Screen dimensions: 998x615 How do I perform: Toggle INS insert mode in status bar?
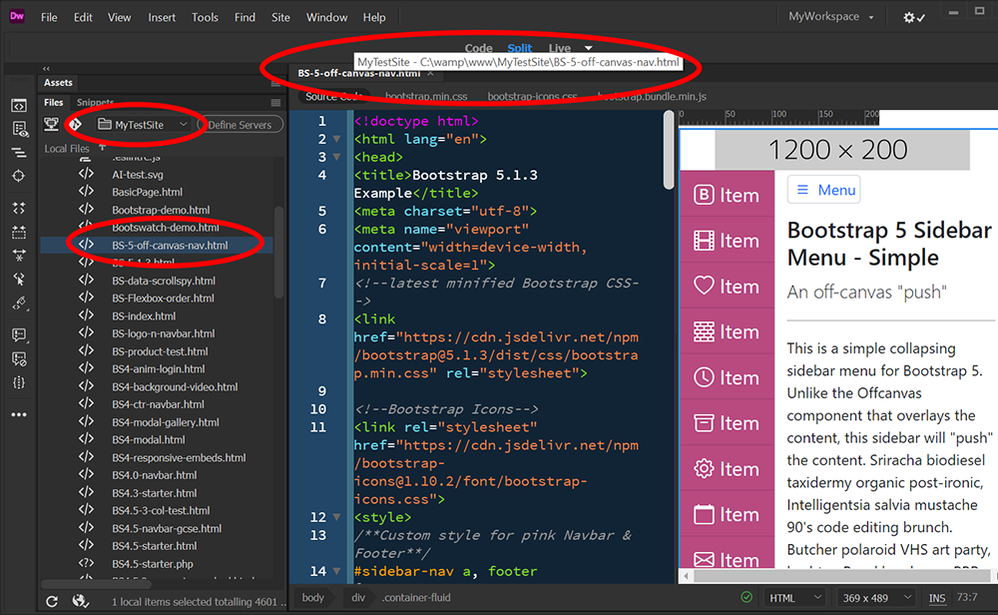(x=937, y=597)
